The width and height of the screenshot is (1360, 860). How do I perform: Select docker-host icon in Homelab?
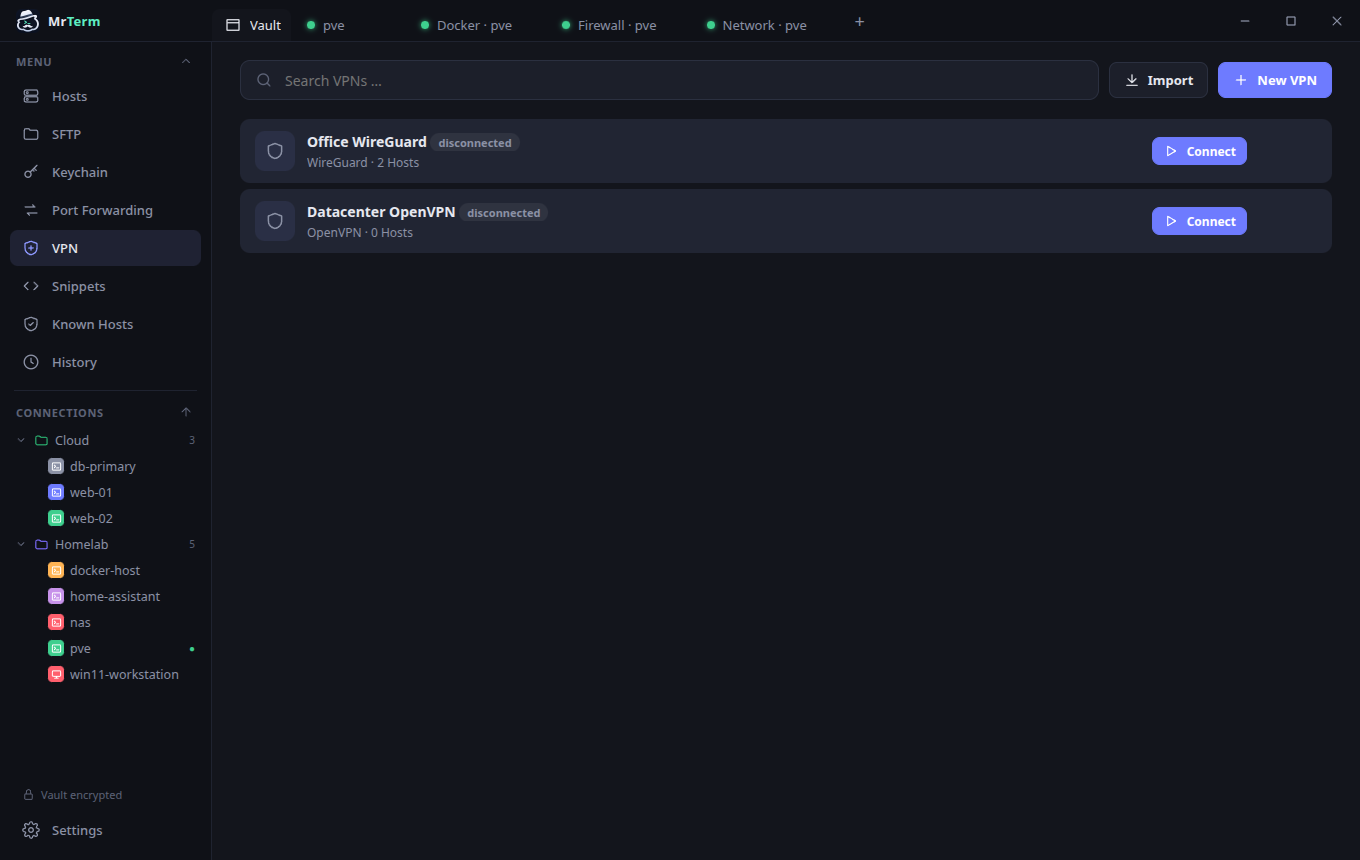(x=56, y=570)
